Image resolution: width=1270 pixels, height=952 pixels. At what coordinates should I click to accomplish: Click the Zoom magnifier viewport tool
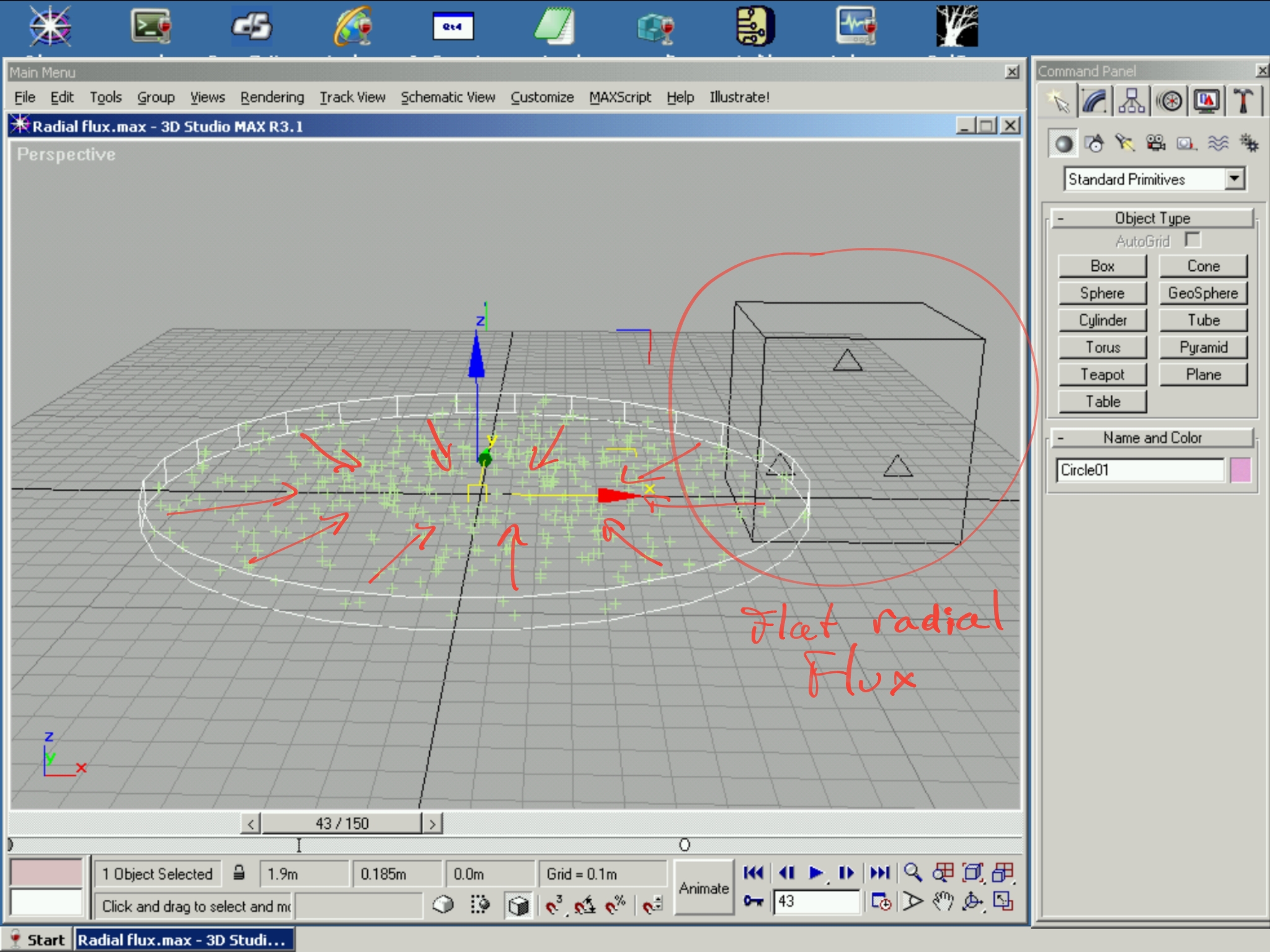912,873
